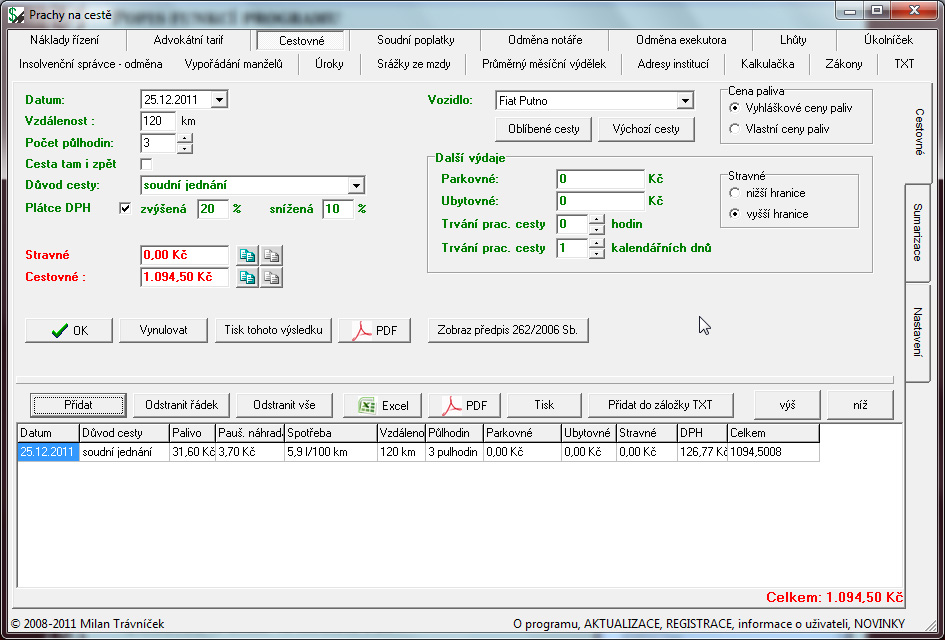This screenshot has height=640, width=945.
Task: Click the gray copy icon next to Stravné
Action: point(270,256)
